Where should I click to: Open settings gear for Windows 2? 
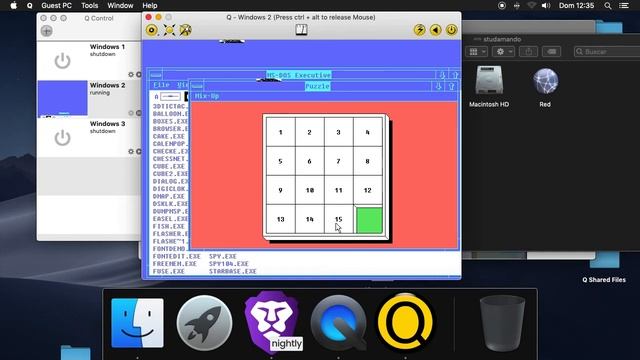coord(131,113)
